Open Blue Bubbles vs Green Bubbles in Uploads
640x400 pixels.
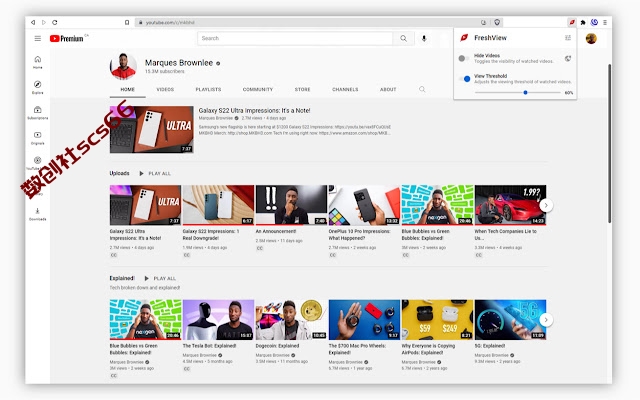click(437, 205)
